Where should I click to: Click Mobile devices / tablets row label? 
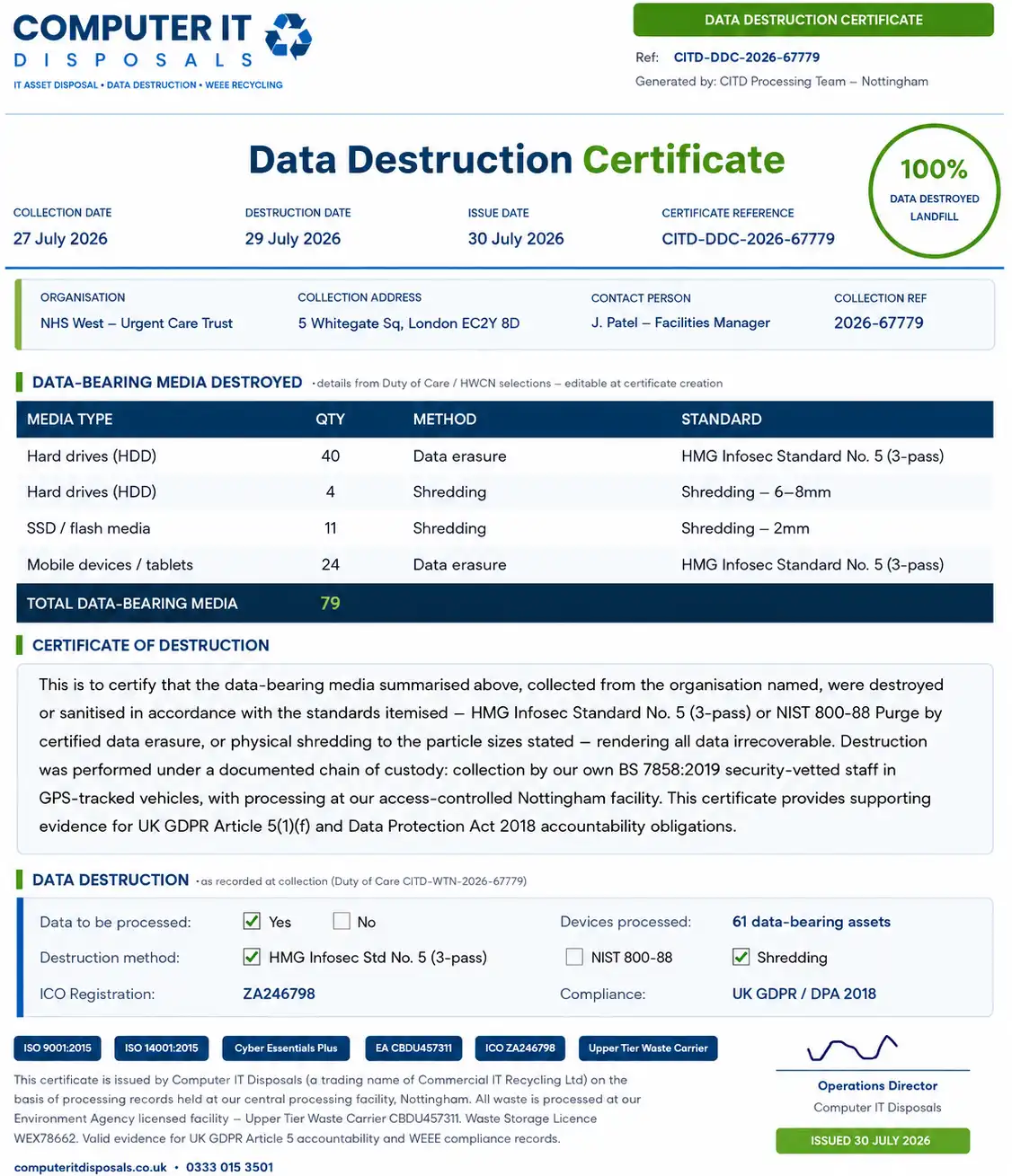coord(110,565)
